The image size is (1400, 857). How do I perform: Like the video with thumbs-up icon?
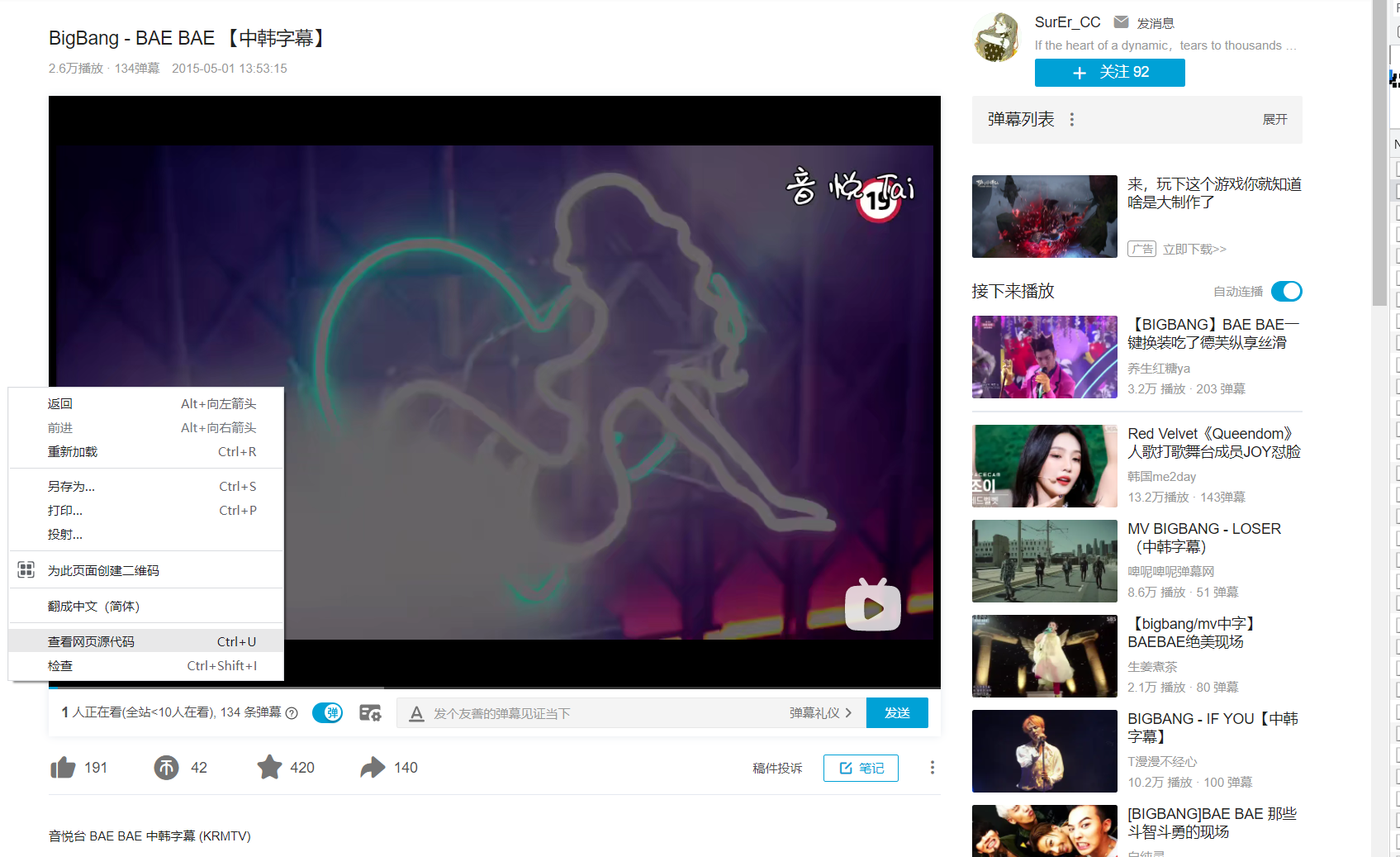pyautogui.click(x=64, y=768)
